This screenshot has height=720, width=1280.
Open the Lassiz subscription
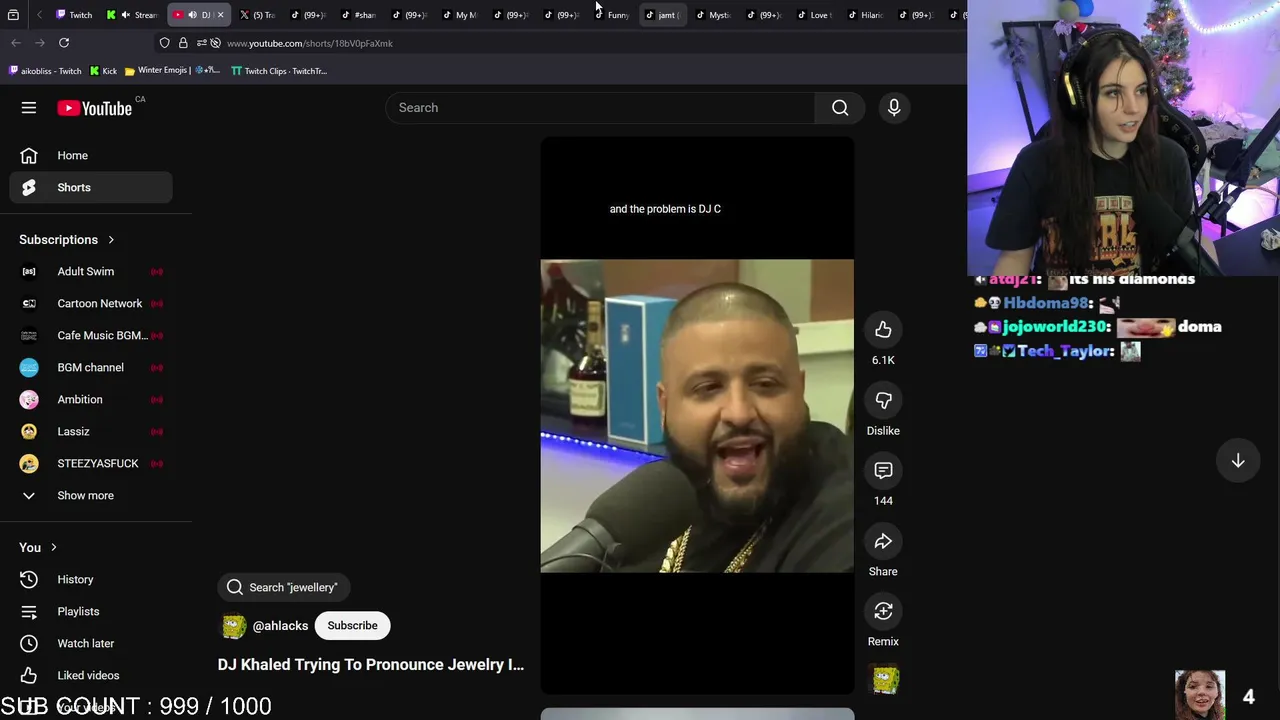[91, 432]
